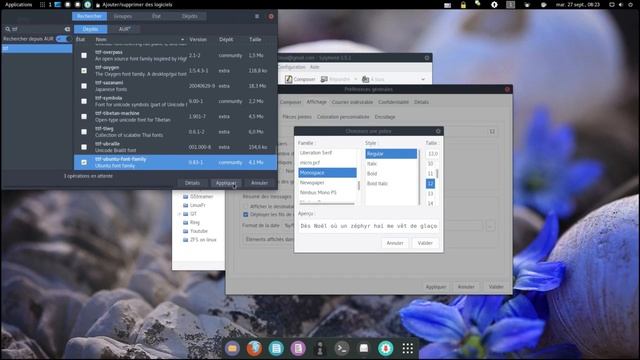The height and width of the screenshot is (360, 640).
Task: Click the font preview text field
Action: pyautogui.click(x=369, y=226)
